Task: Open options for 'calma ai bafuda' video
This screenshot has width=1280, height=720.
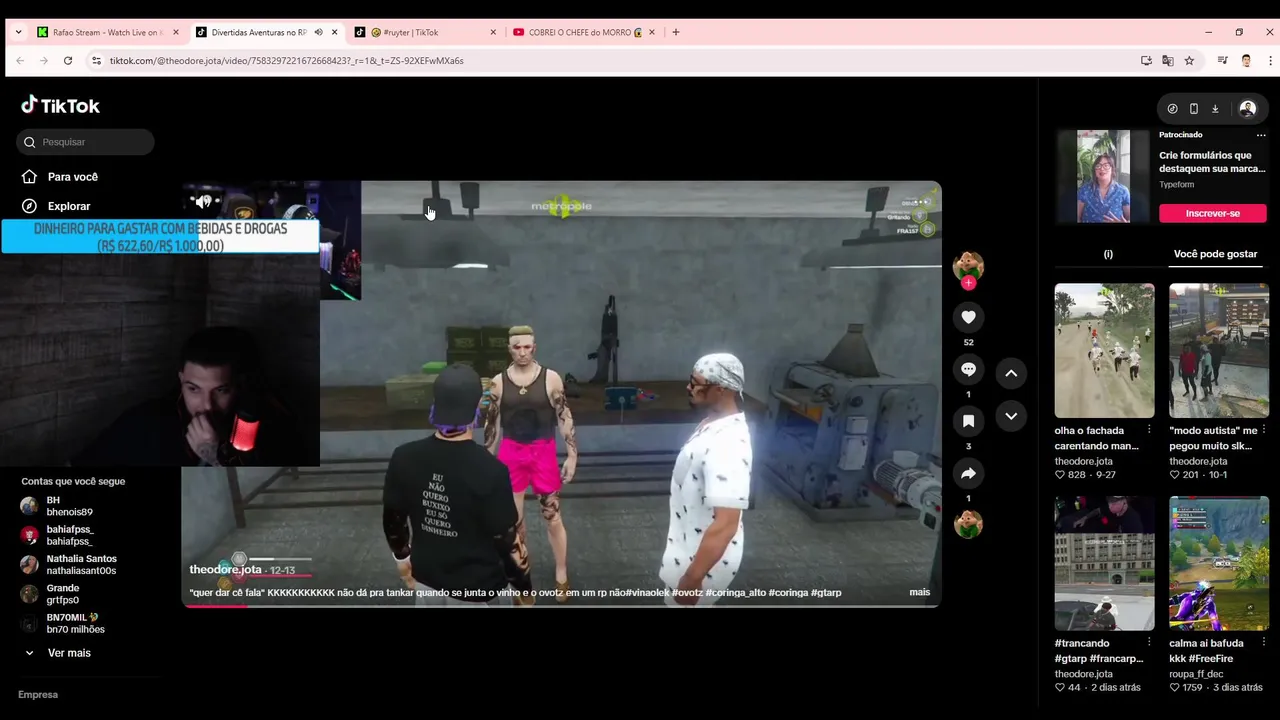Action: (x=1264, y=643)
